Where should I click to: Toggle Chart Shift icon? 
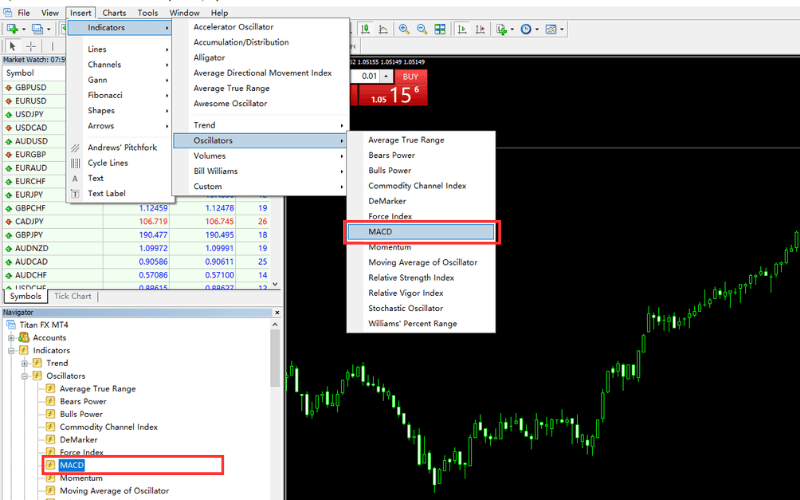(480, 29)
